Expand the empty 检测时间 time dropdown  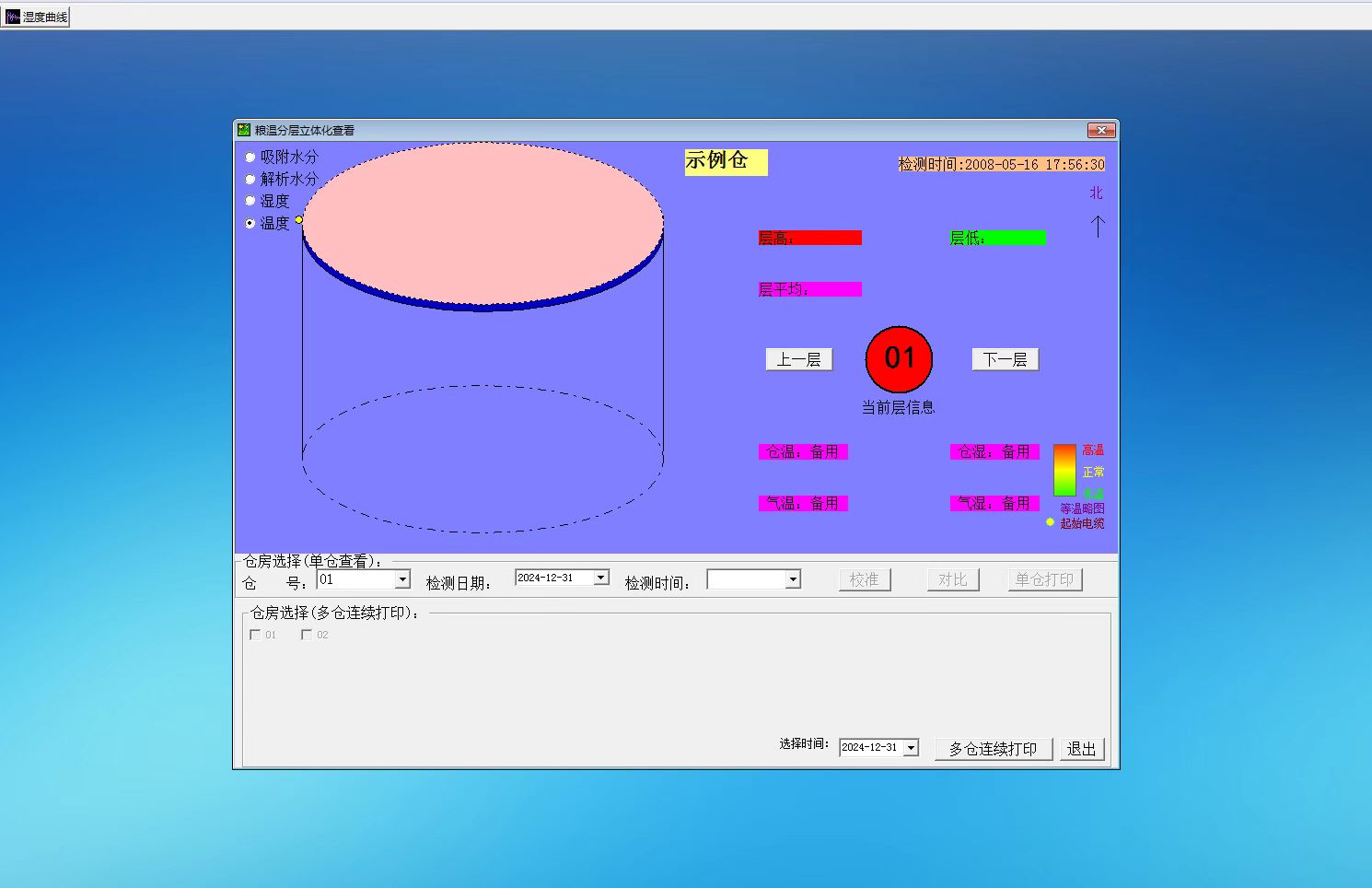pos(793,579)
